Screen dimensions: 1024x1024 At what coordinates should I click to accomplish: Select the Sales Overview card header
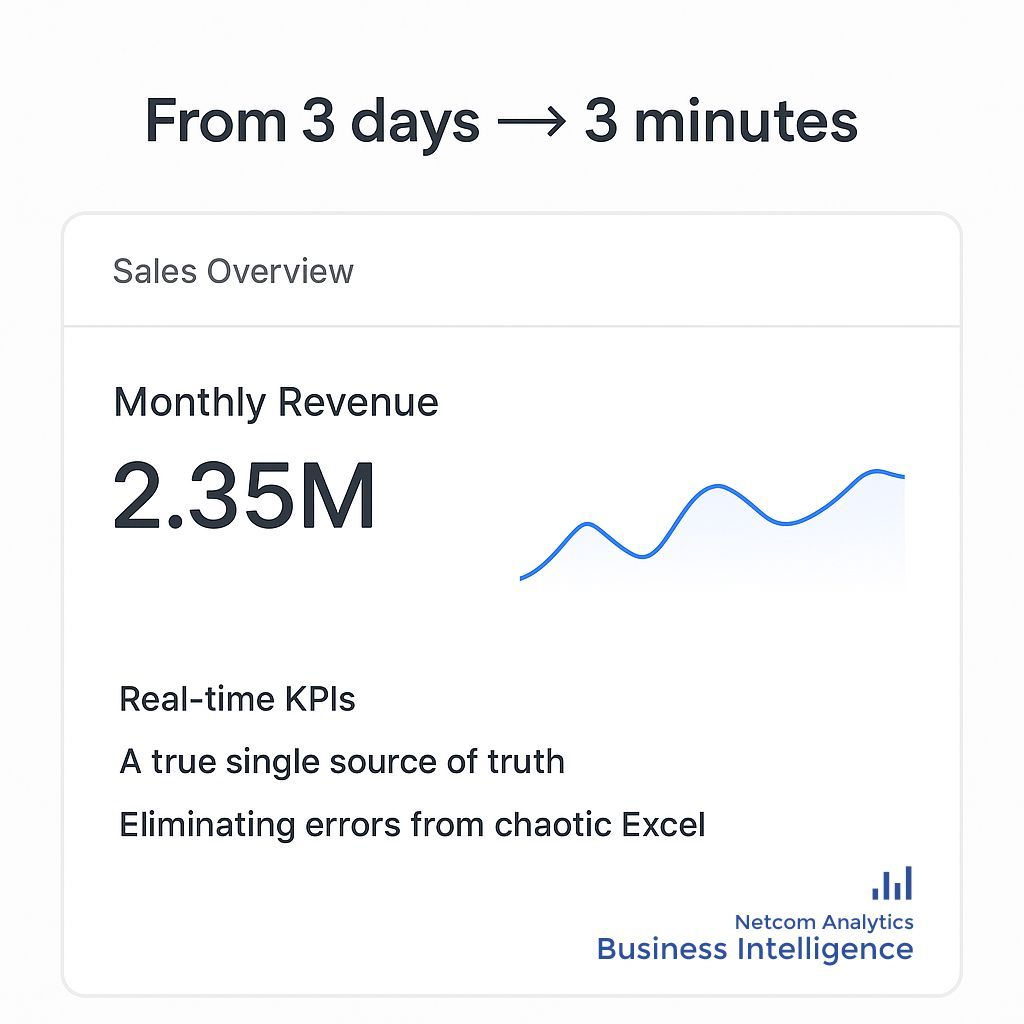coord(233,271)
